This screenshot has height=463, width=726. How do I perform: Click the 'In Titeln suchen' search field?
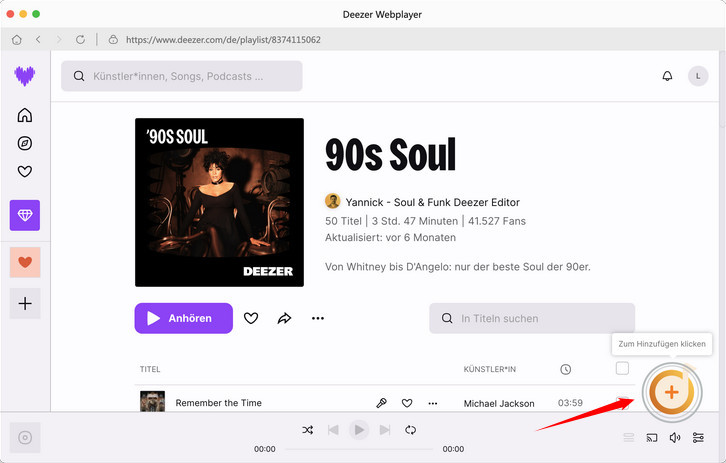[x=532, y=318]
